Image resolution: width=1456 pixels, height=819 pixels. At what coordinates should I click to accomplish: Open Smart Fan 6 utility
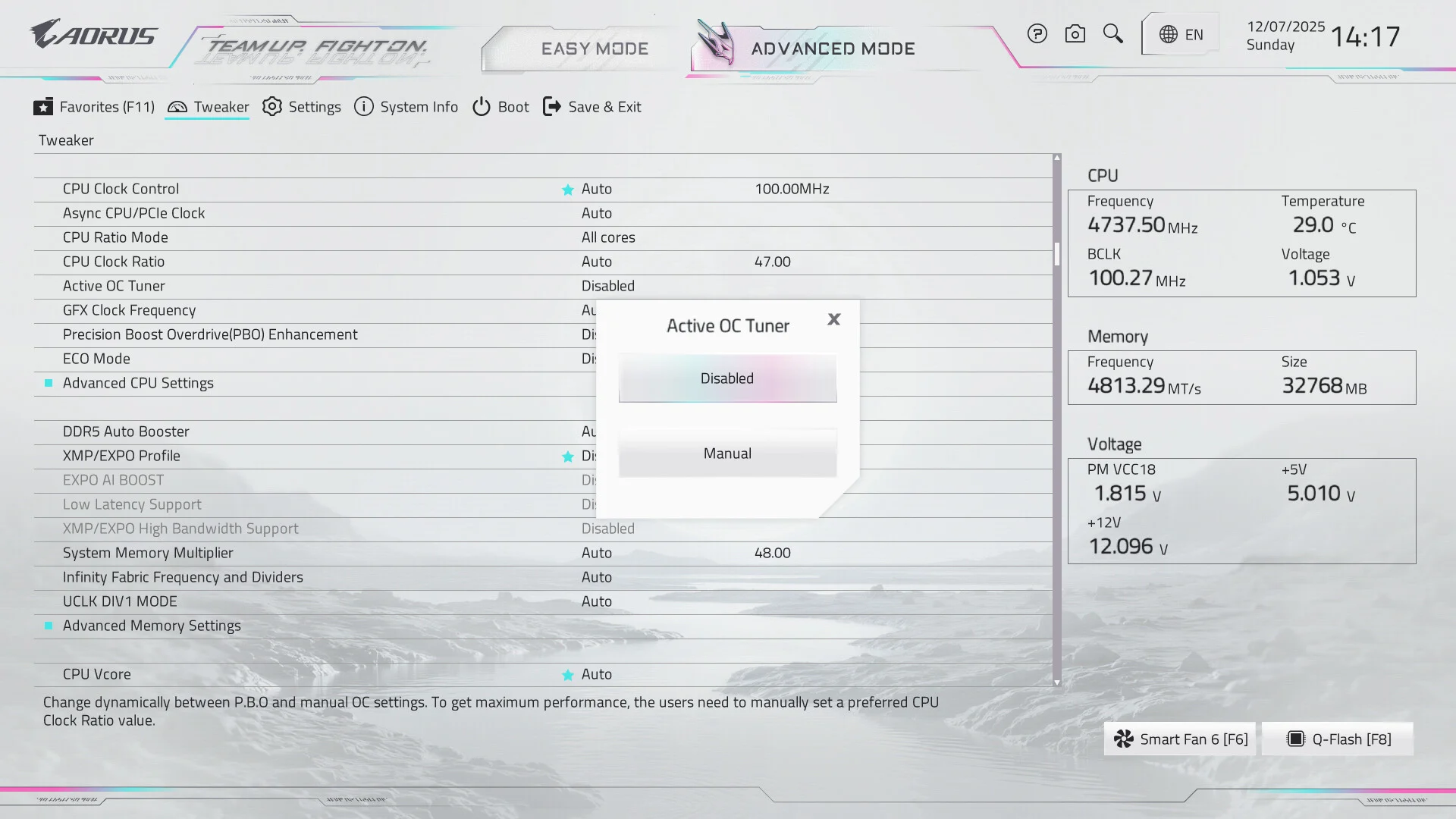(1180, 739)
